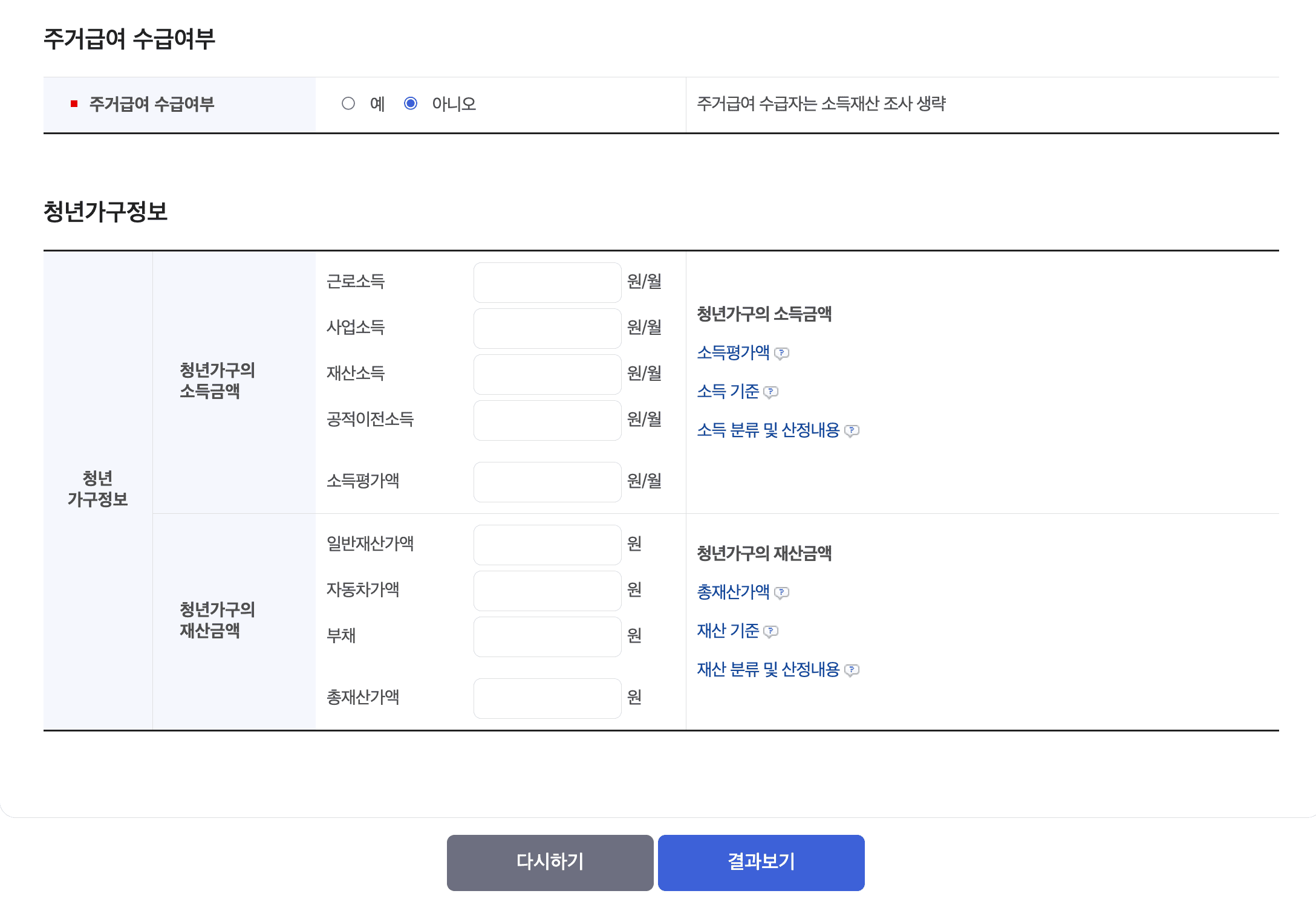This screenshot has height=908, width=1316.
Task: Select 아니오 radio for 주거급여 수급여부
Action: [411, 103]
